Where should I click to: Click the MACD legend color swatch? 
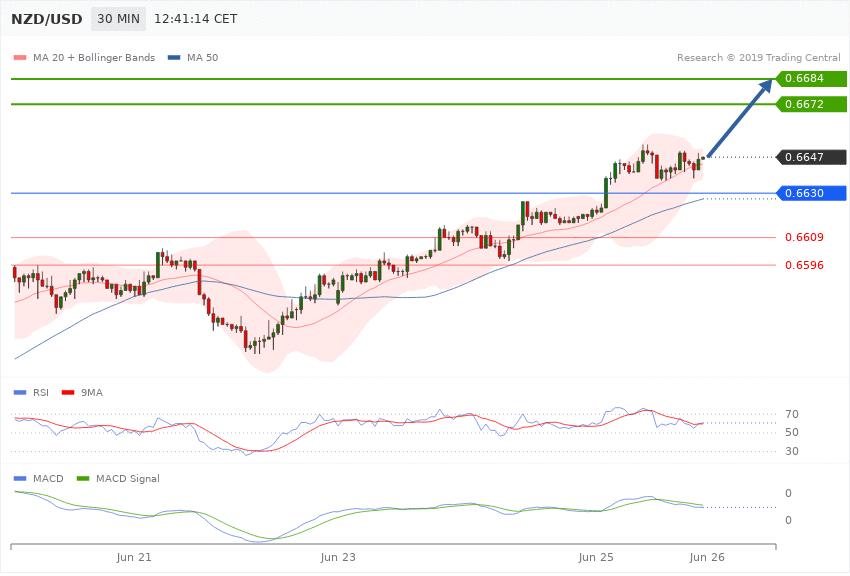pos(20,479)
